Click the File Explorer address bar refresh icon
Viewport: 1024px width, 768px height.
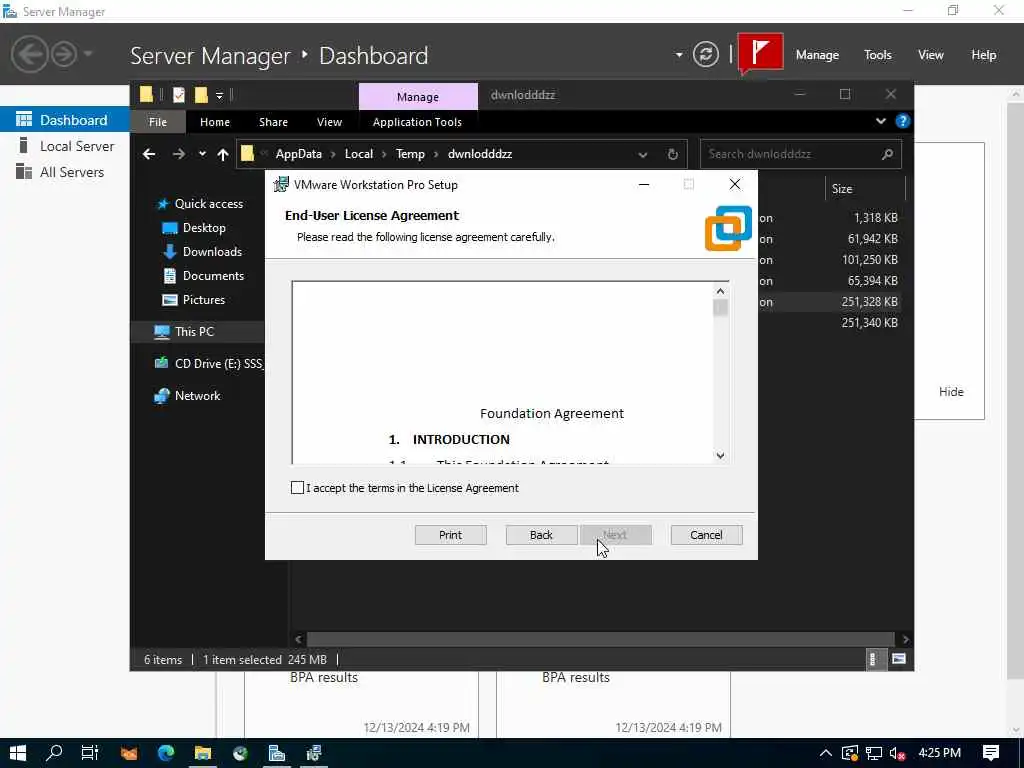click(x=673, y=155)
